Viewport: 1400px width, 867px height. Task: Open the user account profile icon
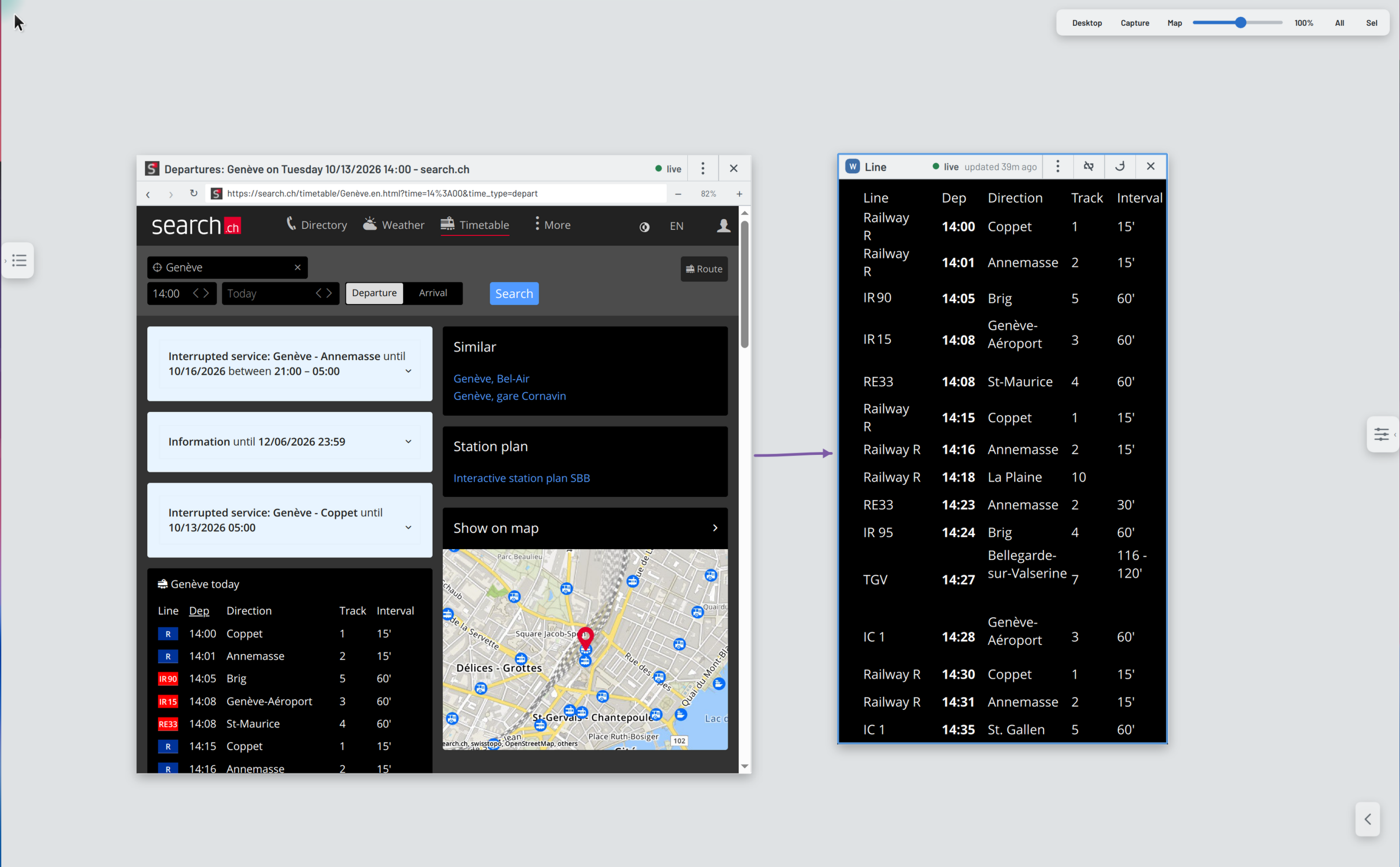[x=723, y=226]
